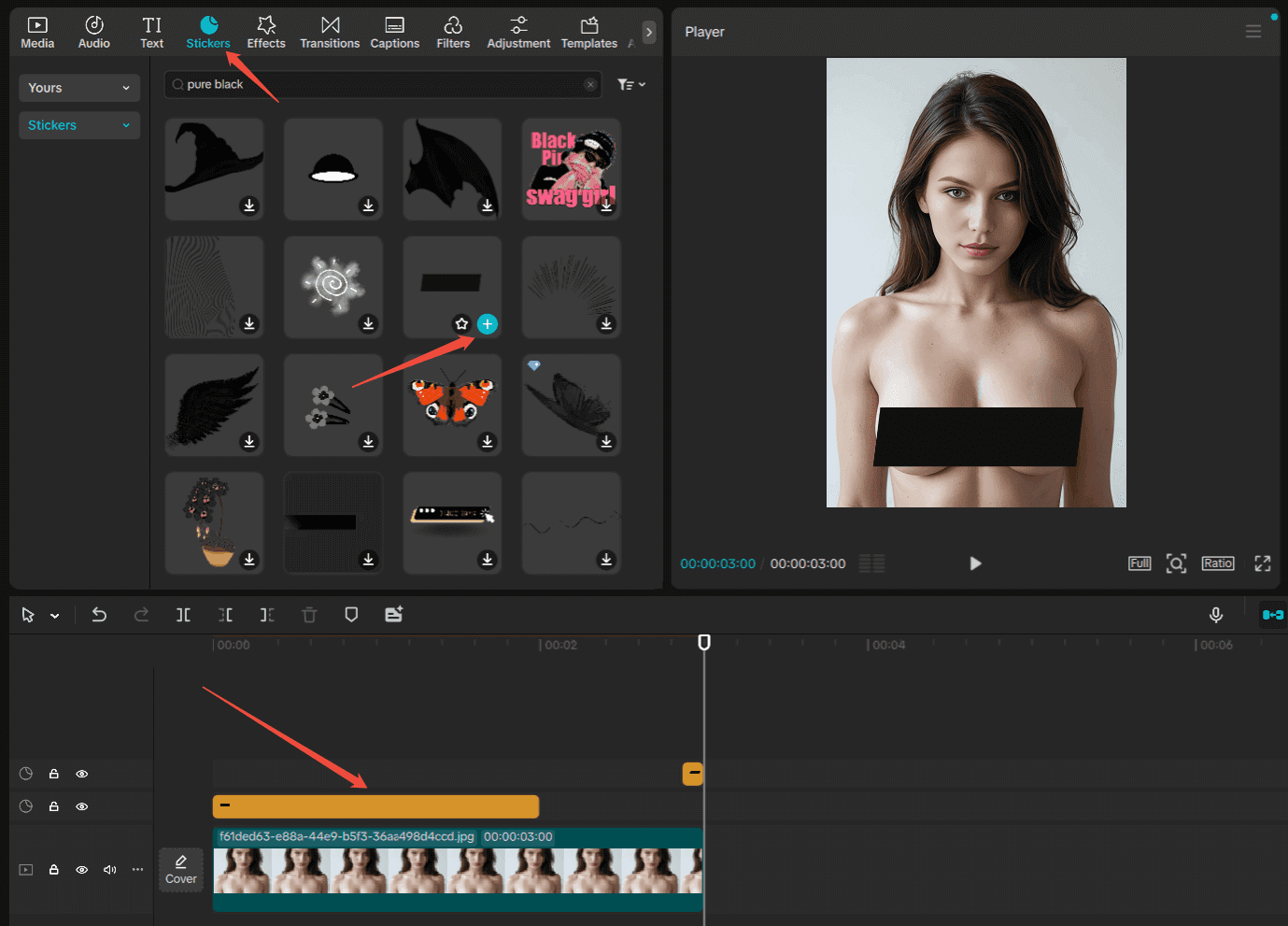Open more options for the main track
Viewport: 1288px width, 926px height.
coord(138,870)
